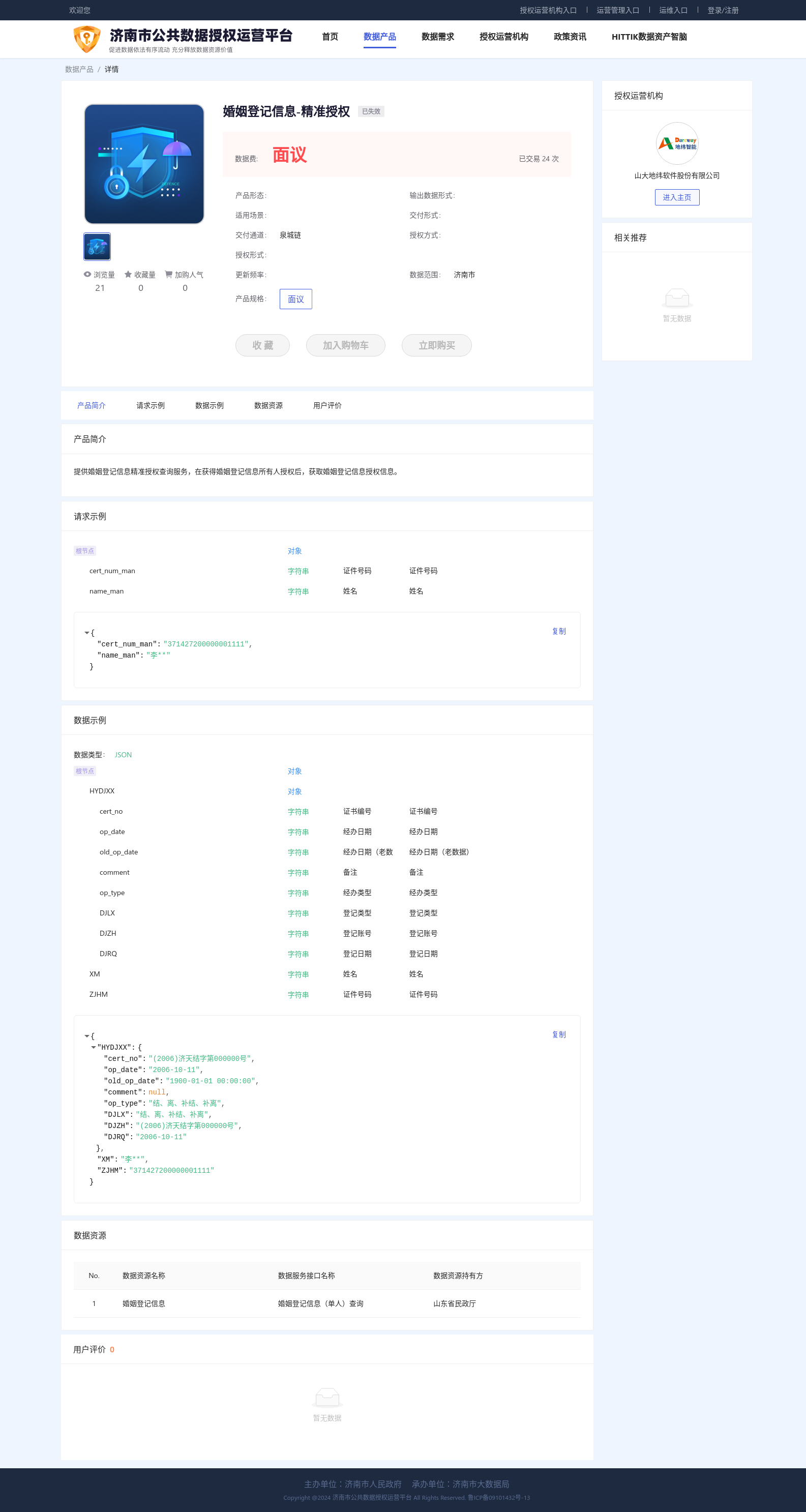Open the 运维入口 top link
The width and height of the screenshot is (806, 1512).
click(673, 10)
